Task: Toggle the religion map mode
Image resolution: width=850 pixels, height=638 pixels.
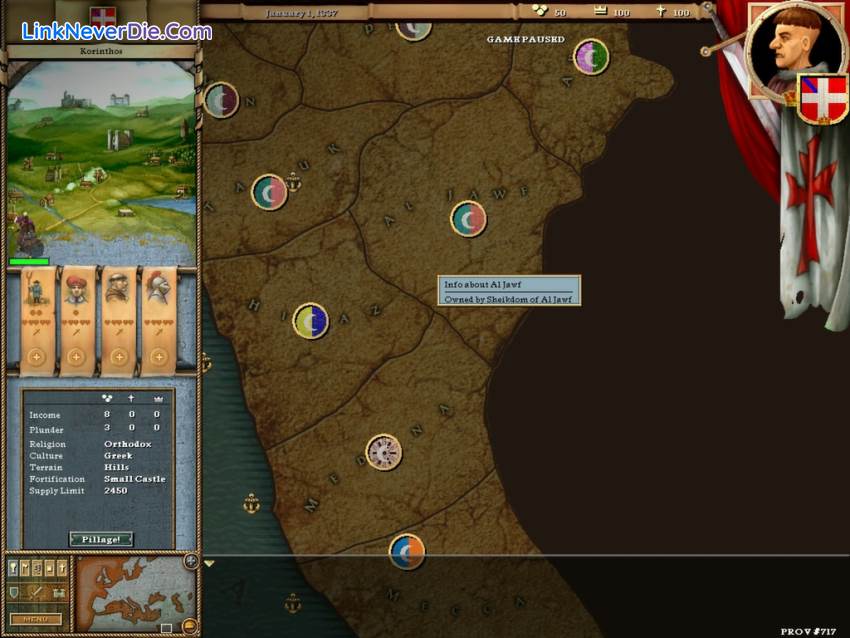Action: 62,567
